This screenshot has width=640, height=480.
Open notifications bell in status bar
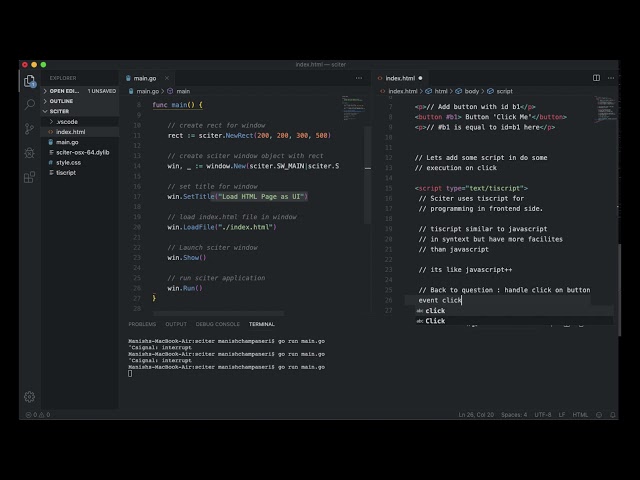[x=613, y=415]
